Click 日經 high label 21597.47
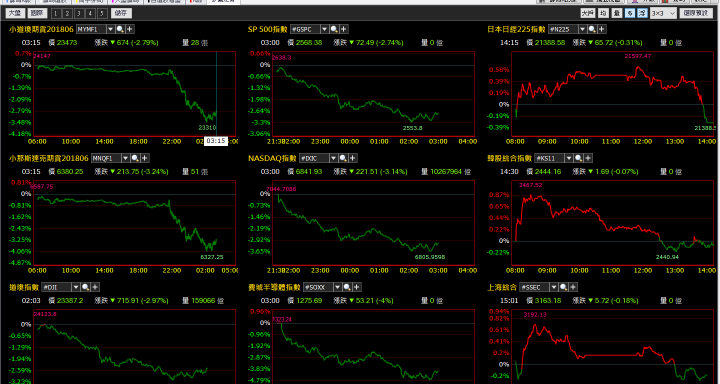Screen dimensions: 720x384 tap(638, 56)
